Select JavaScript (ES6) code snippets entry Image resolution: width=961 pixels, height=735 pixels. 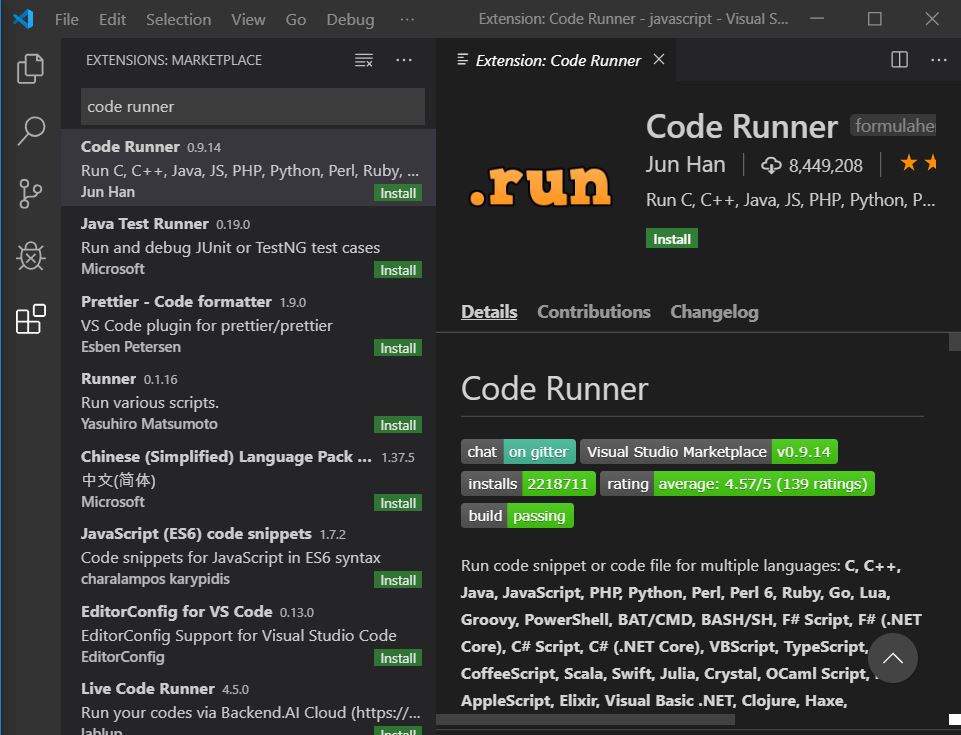(x=249, y=555)
